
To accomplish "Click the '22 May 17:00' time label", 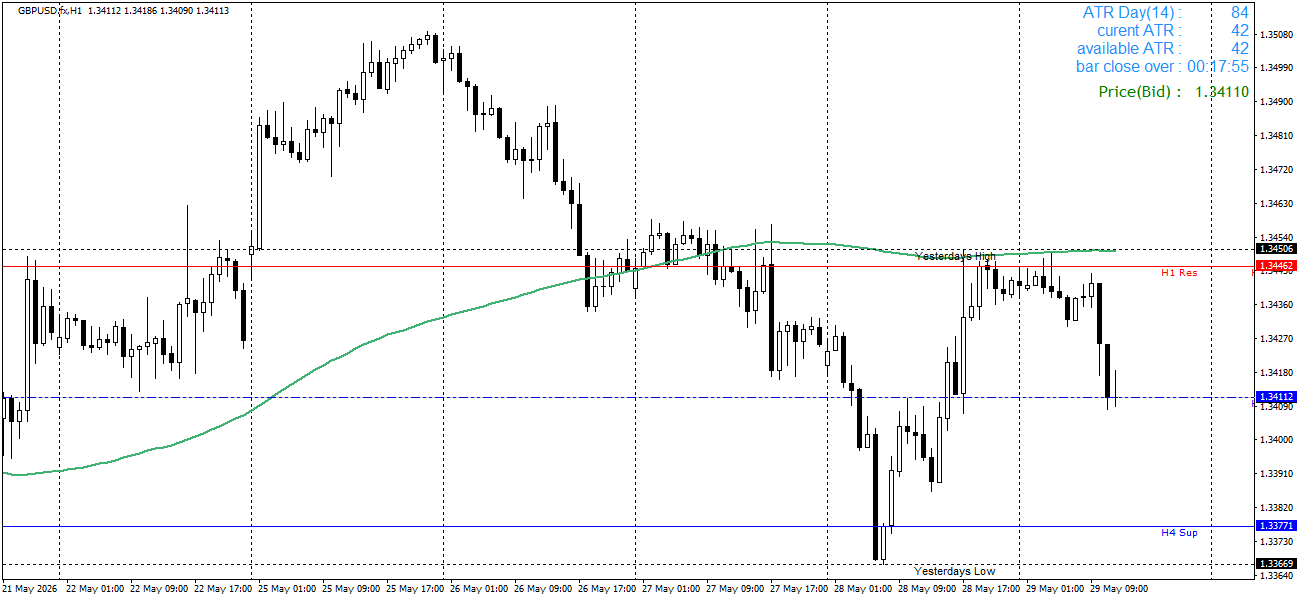I will click(221, 589).
